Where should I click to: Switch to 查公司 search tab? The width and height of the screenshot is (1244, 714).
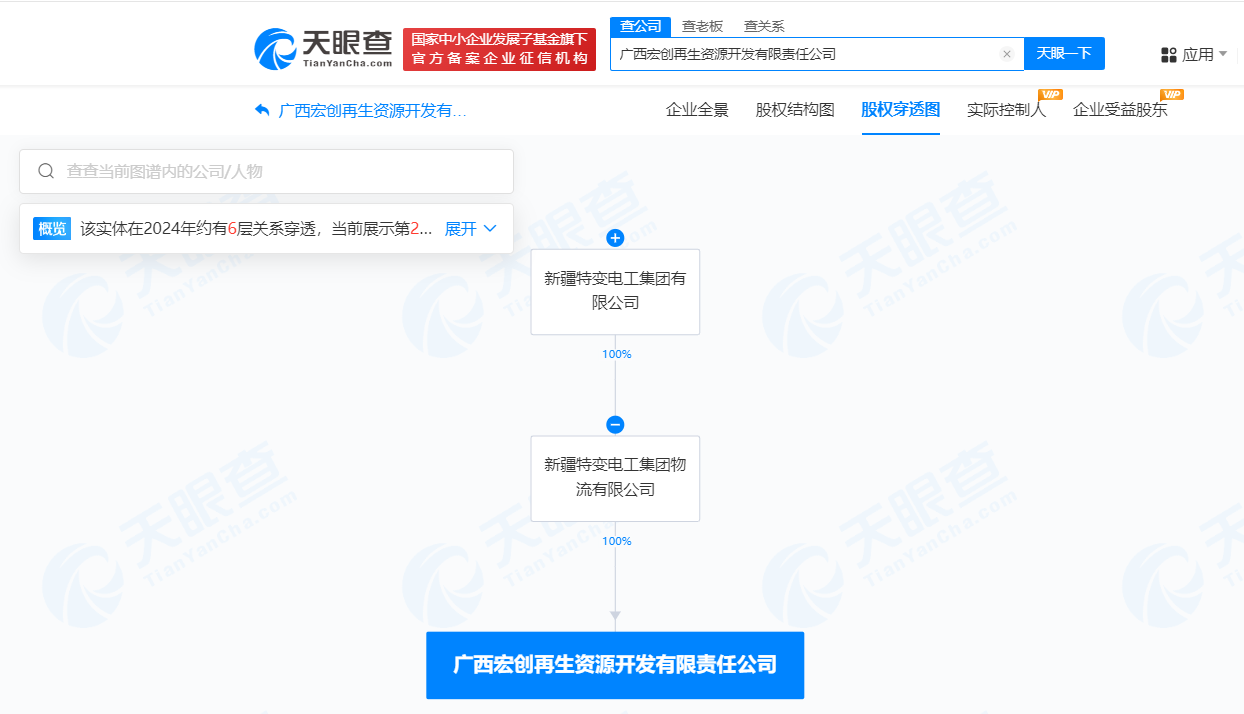click(641, 26)
